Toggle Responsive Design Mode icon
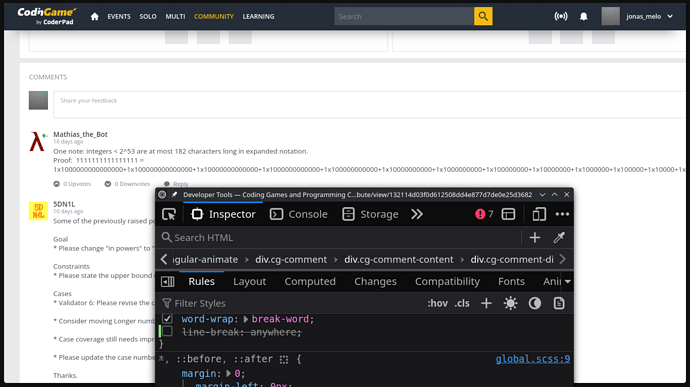 pos(539,214)
